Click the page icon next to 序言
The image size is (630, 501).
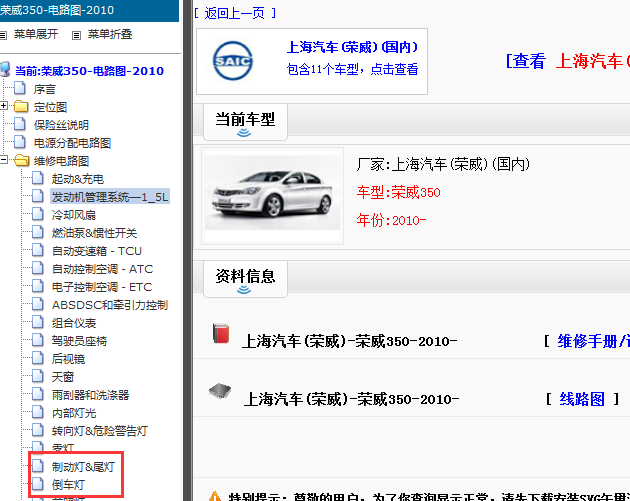click(x=20, y=88)
